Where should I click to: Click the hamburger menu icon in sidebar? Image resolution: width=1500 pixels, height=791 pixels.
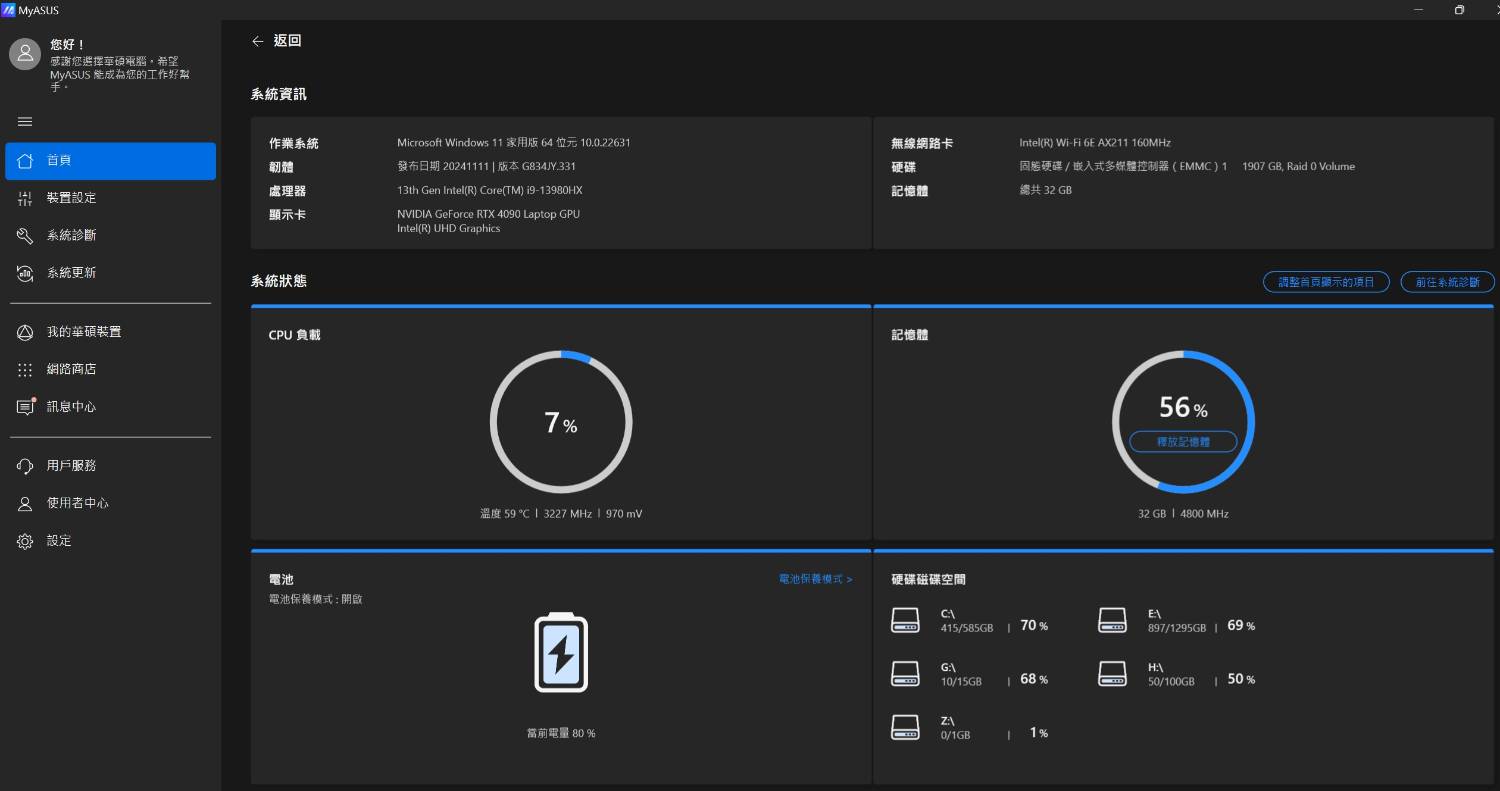25,122
